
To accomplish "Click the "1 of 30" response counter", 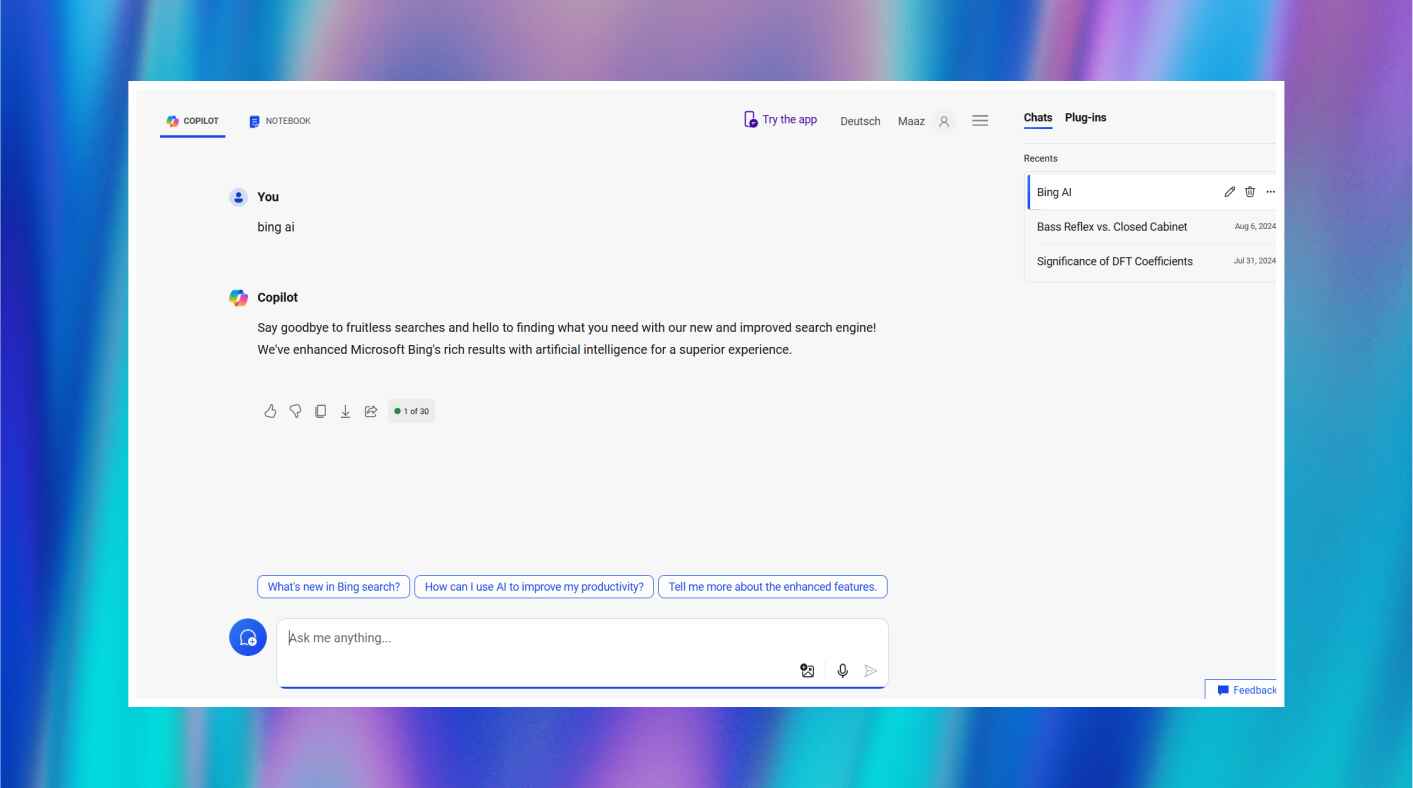I will tap(411, 411).
